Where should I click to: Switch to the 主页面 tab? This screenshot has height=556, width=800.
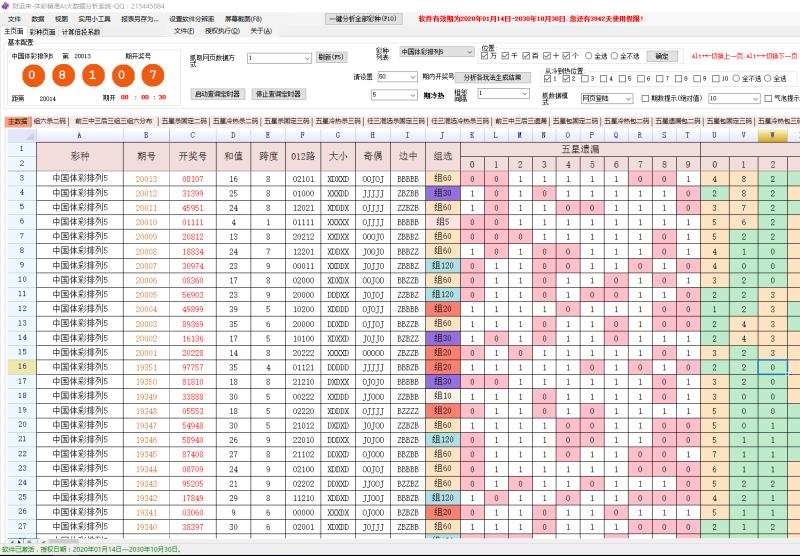[14, 32]
